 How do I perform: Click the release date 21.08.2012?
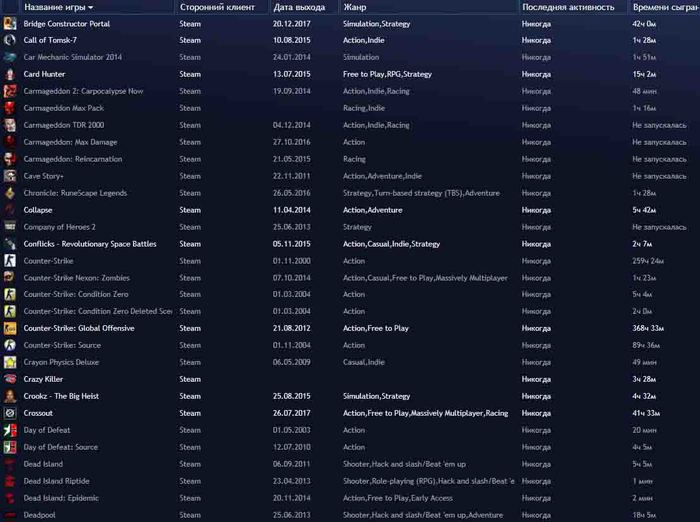coord(292,328)
